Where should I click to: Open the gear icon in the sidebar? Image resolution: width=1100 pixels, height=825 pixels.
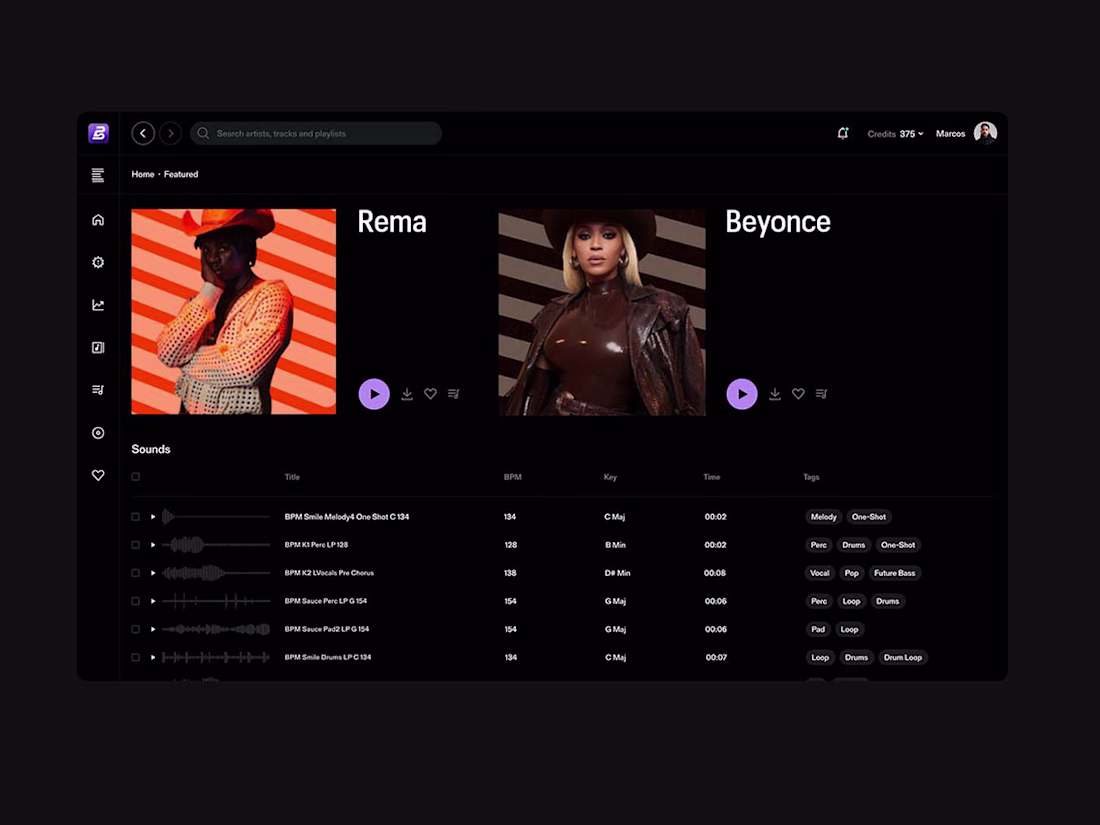click(98, 262)
